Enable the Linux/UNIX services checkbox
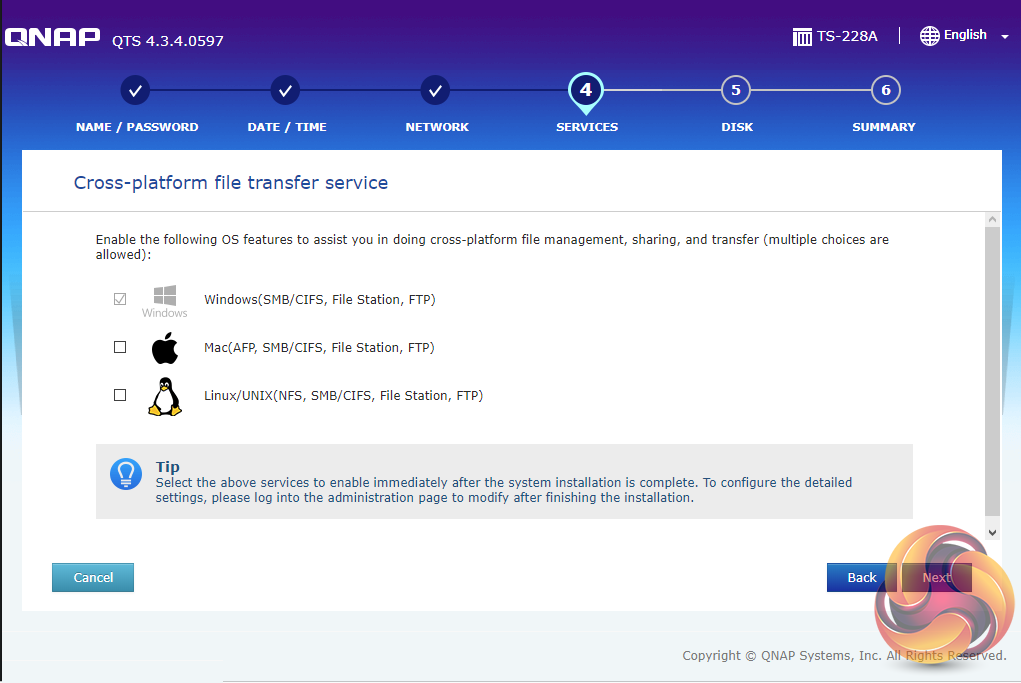This screenshot has height=683, width=1021. click(120, 395)
